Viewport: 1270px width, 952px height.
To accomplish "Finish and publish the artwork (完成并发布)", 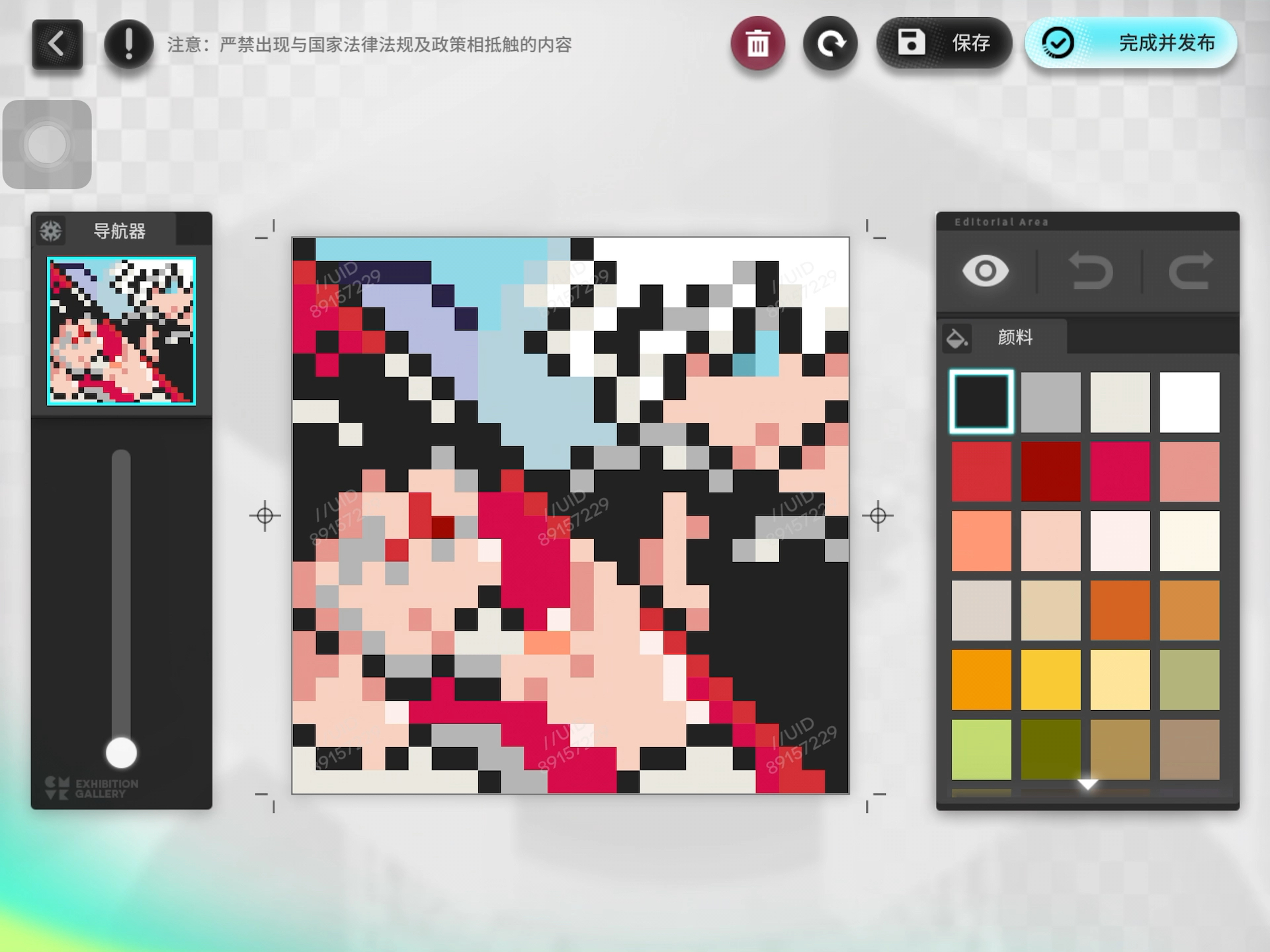I will (x=1131, y=43).
